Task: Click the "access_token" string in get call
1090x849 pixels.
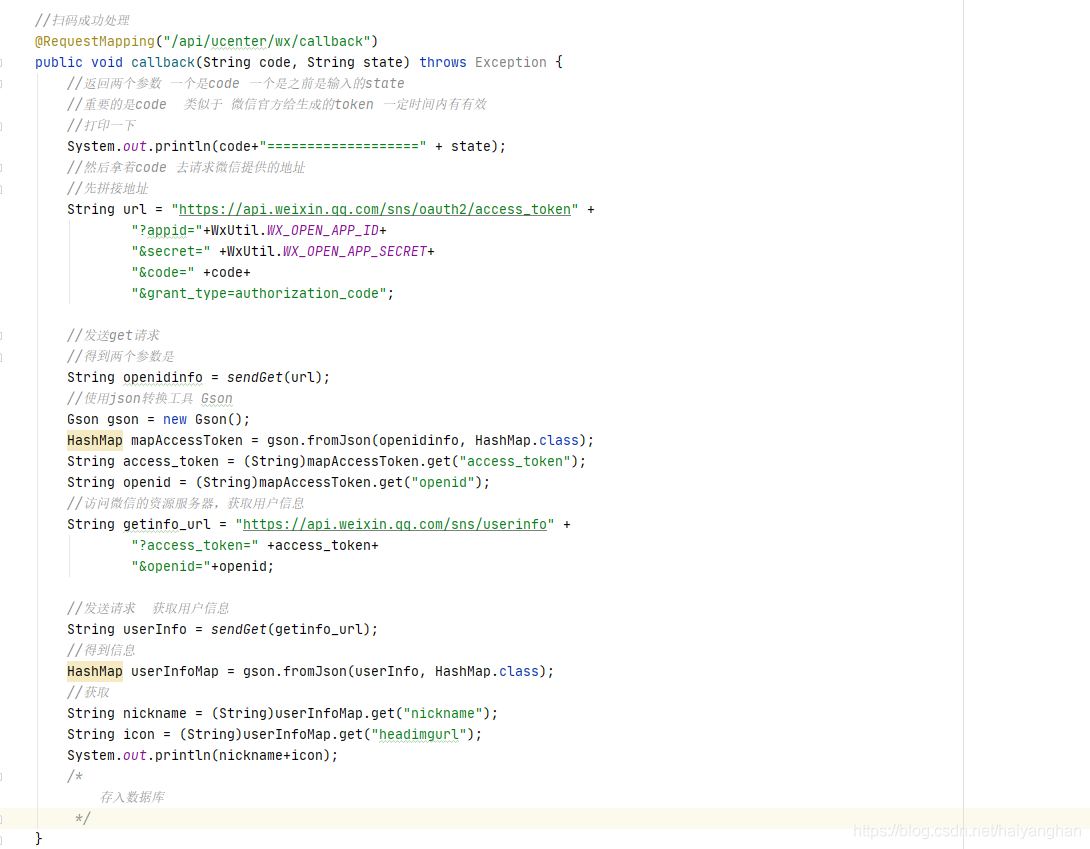Action: pos(515,461)
